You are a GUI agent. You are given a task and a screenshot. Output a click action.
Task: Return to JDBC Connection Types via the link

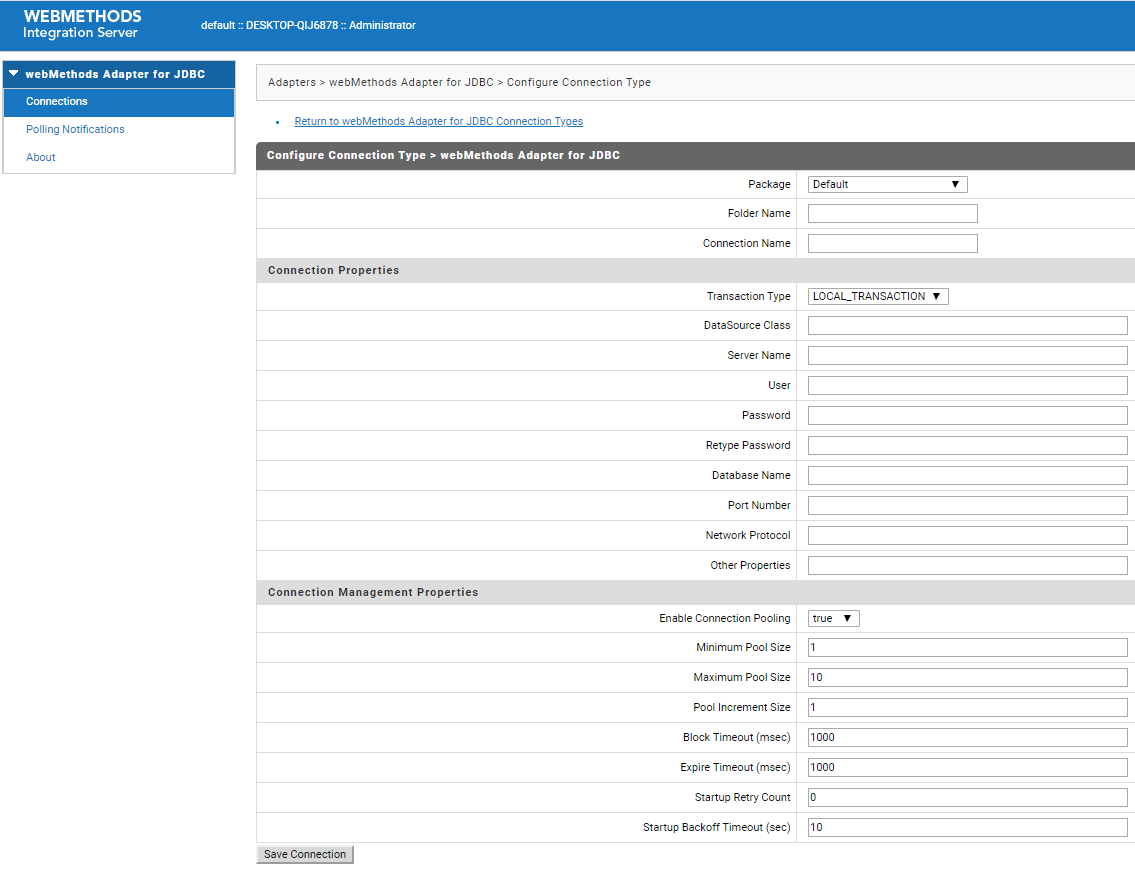coord(438,121)
